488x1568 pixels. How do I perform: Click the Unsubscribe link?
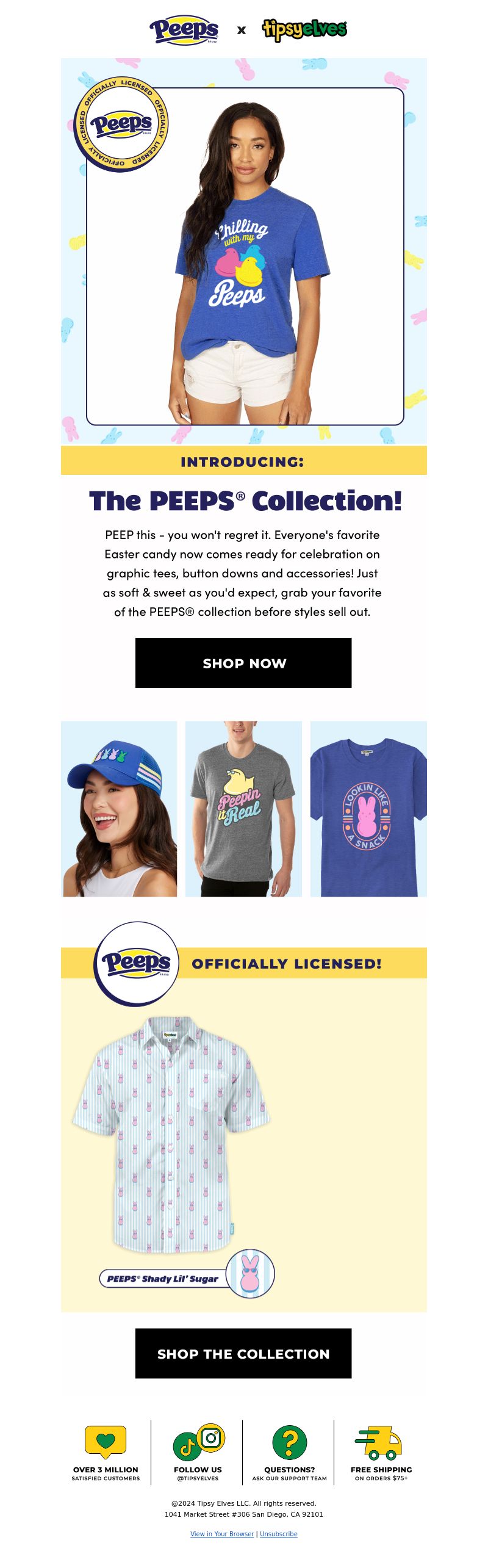pyautogui.click(x=279, y=1534)
